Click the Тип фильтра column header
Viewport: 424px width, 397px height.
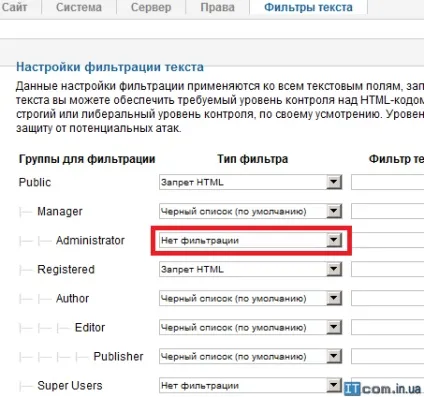tap(252, 159)
